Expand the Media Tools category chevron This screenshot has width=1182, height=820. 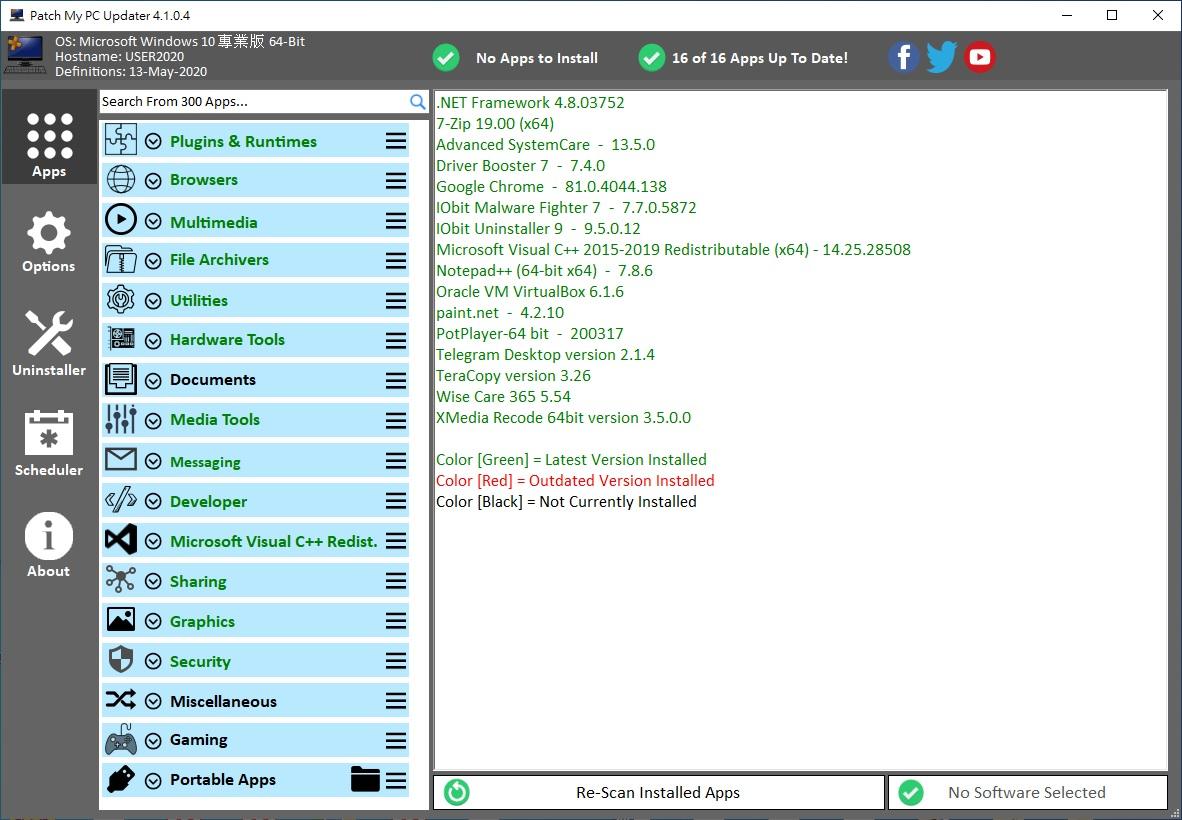pos(153,421)
